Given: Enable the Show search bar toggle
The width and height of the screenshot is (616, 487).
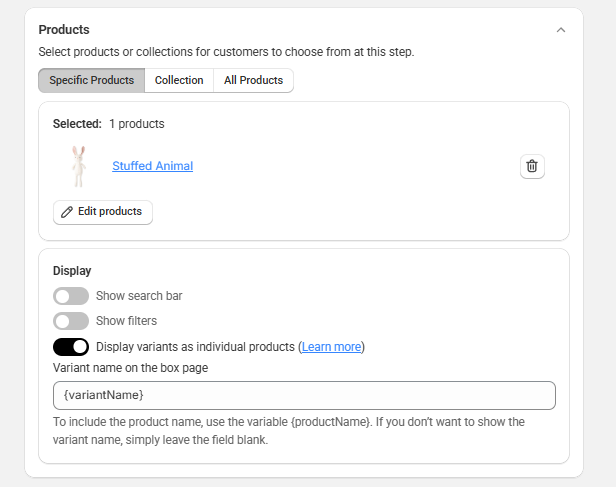Looking at the screenshot, I should 71,296.
